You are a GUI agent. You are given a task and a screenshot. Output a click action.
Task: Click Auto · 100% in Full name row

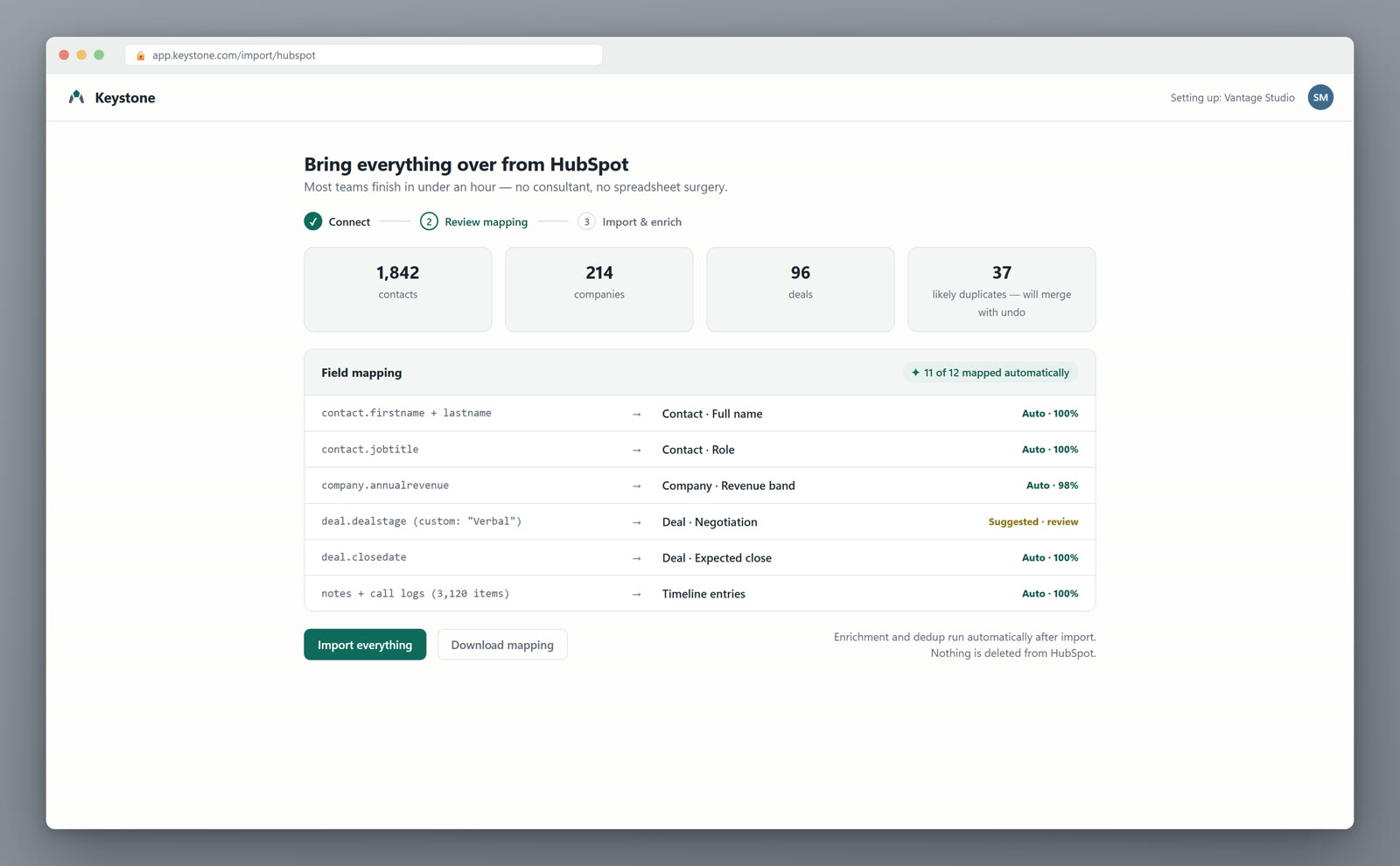pos(1050,414)
